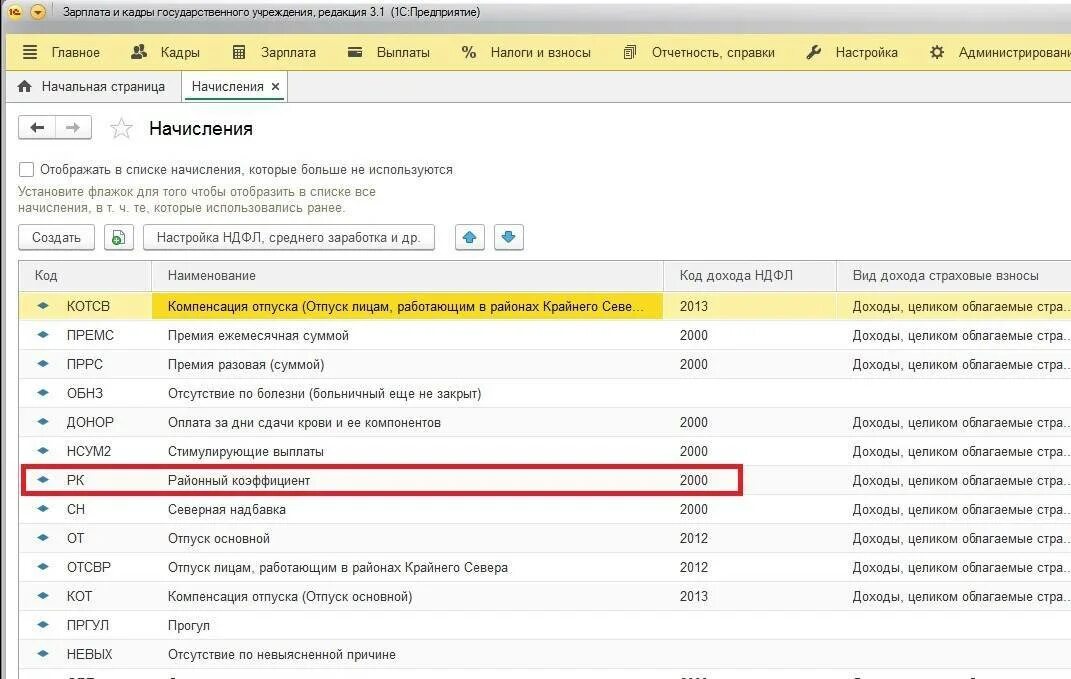Click the Администрирование gear icon
Viewport: 1071px width, 679px height.
click(937, 53)
